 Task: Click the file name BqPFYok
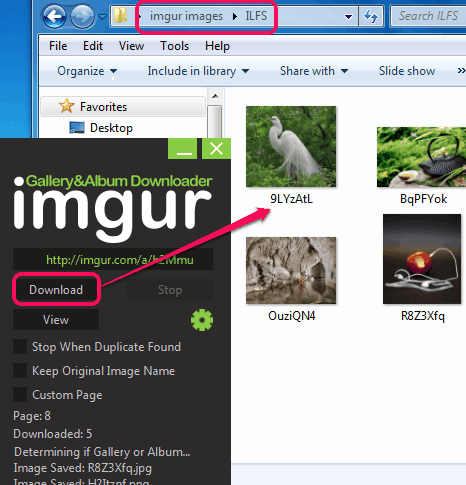pos(423,199)
